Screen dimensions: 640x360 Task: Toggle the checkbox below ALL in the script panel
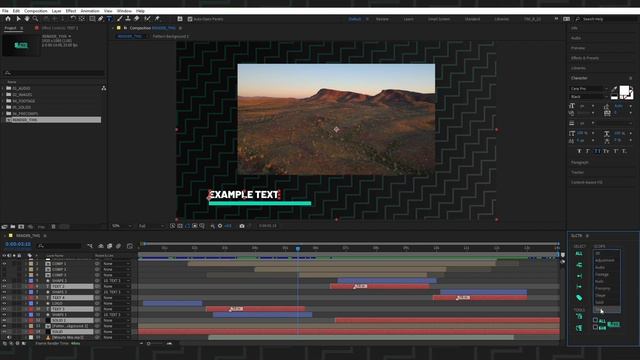pyautogui.click(x=596, y=327)
